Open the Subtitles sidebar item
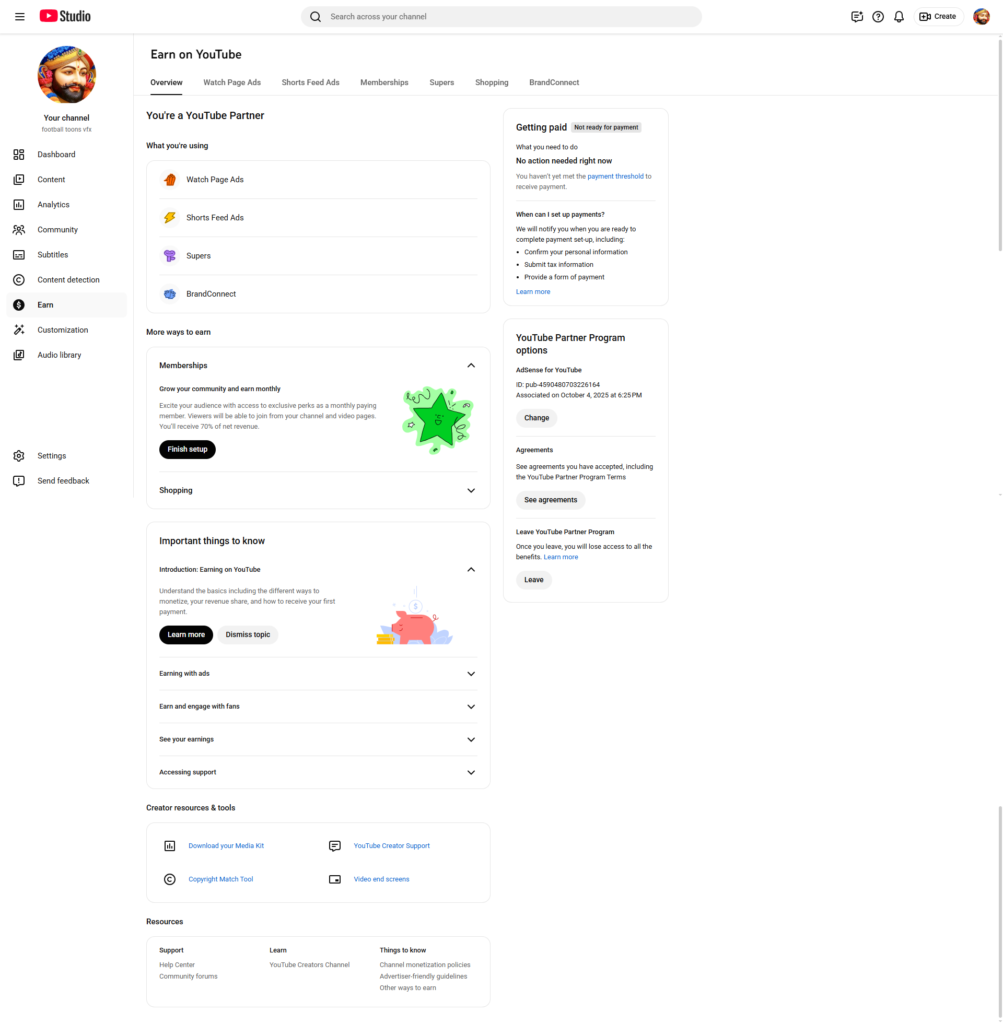The height and width of the screenshot is (1024, 1003). [52, 255]
